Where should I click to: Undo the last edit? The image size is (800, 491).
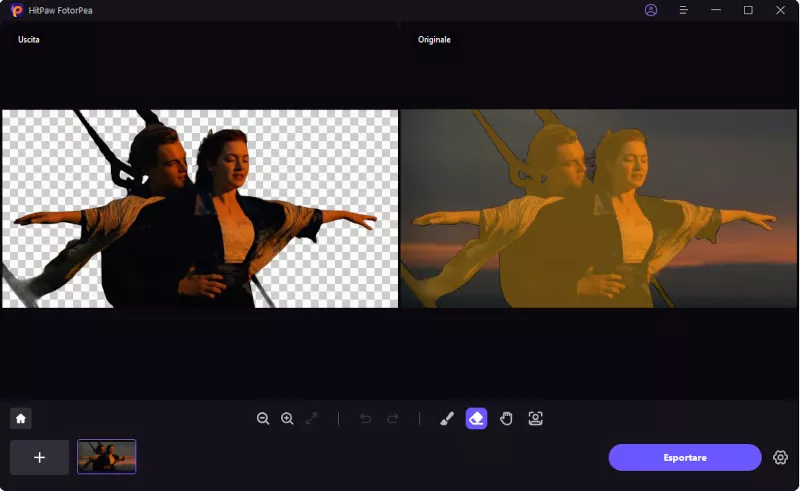click(365, 419)
